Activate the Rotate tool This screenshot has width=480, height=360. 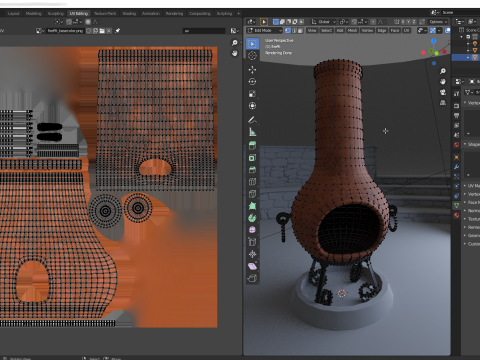click(252, 82)
